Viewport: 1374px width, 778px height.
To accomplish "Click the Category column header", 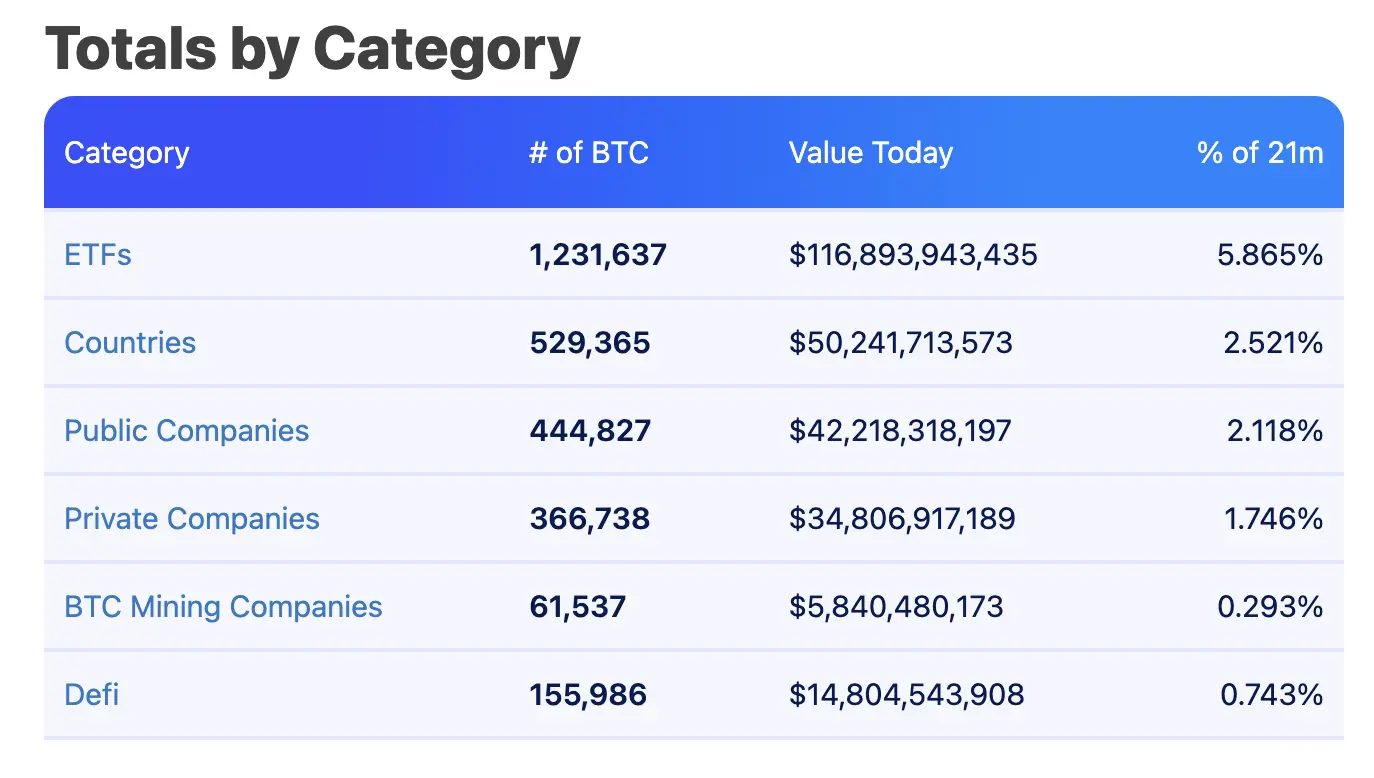I will (126, 153).
